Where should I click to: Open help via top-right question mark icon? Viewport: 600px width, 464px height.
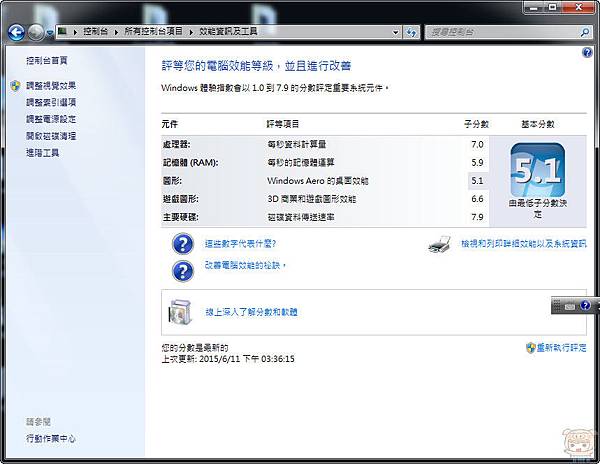click(587, 52)
